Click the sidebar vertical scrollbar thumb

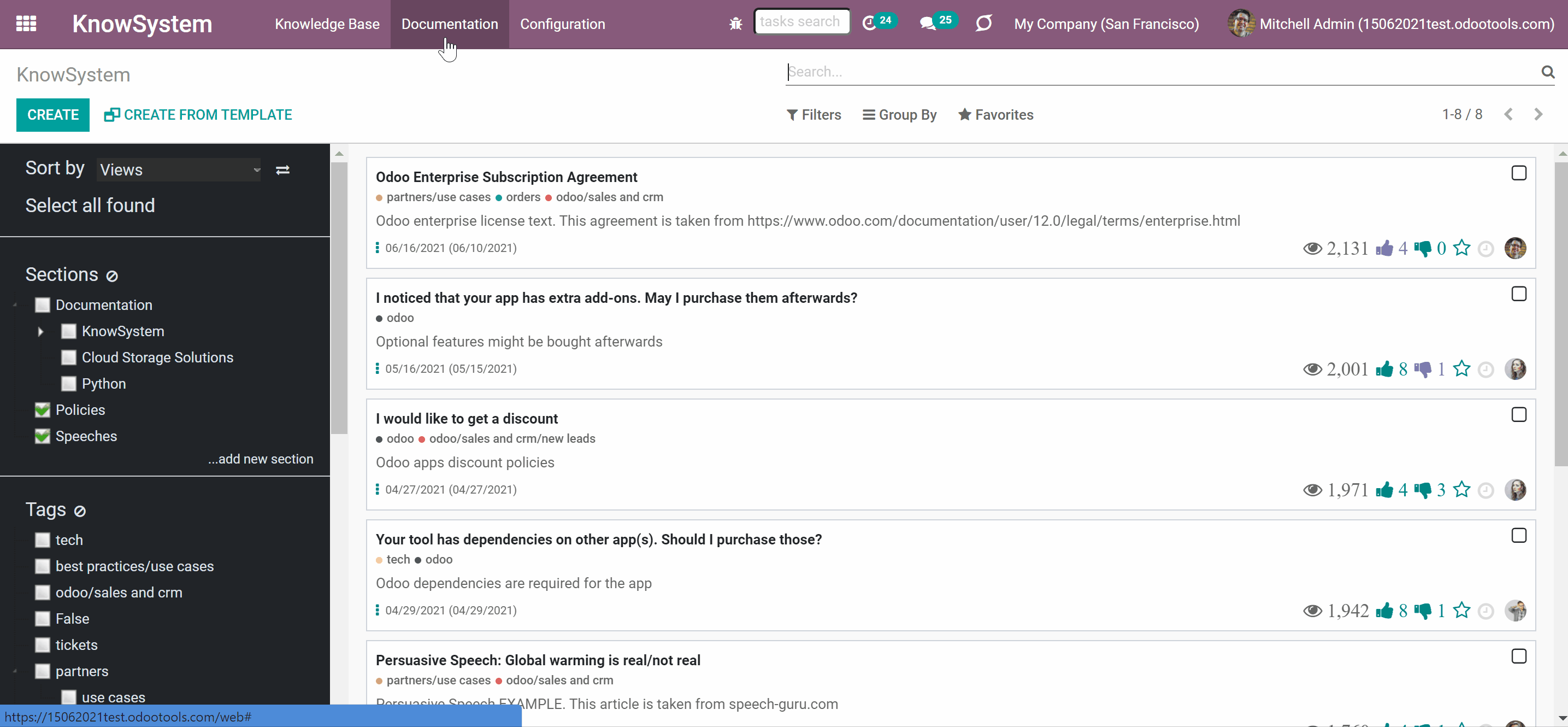tap(340, 298)
